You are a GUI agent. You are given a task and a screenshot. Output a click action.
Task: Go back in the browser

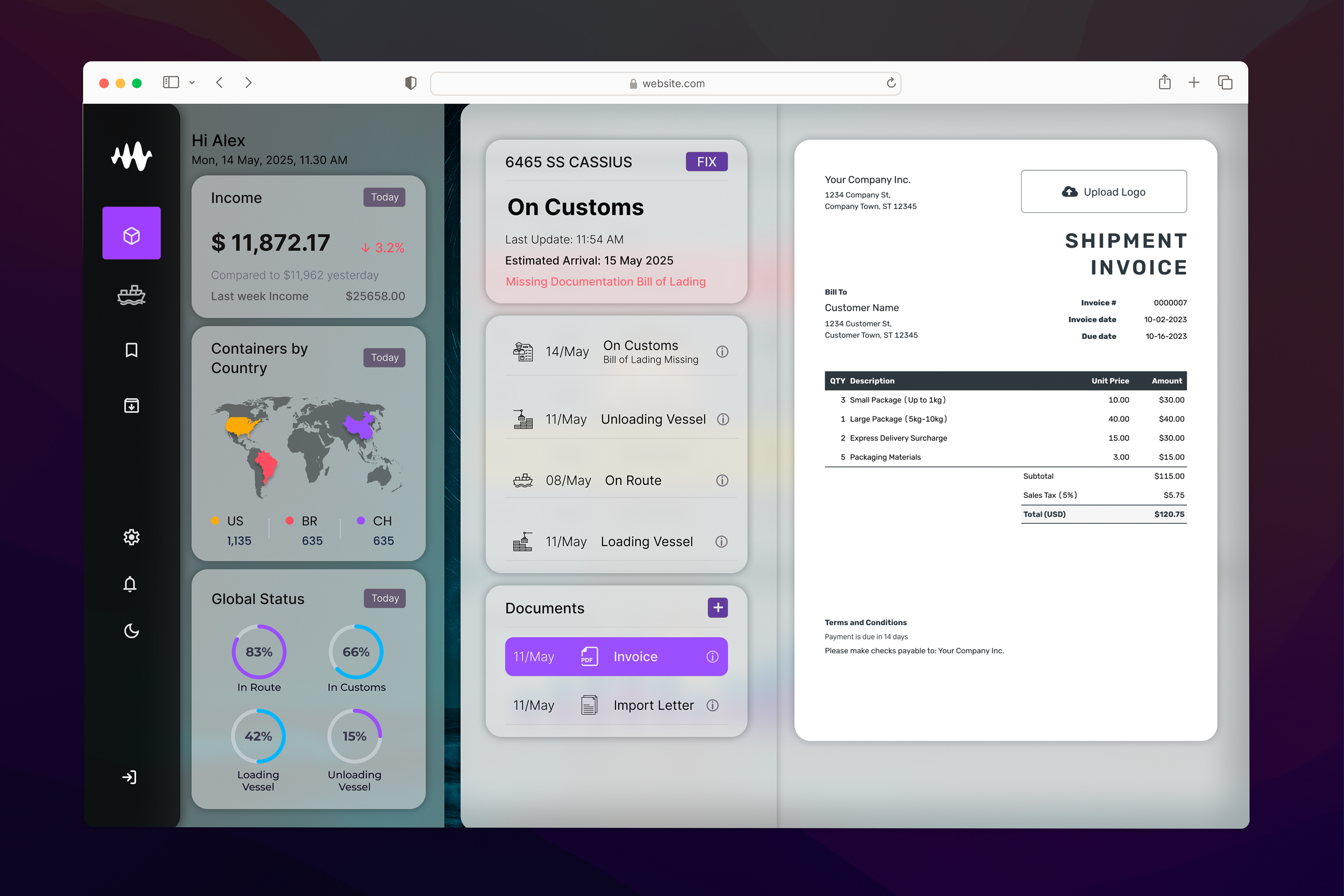(219, 82)
